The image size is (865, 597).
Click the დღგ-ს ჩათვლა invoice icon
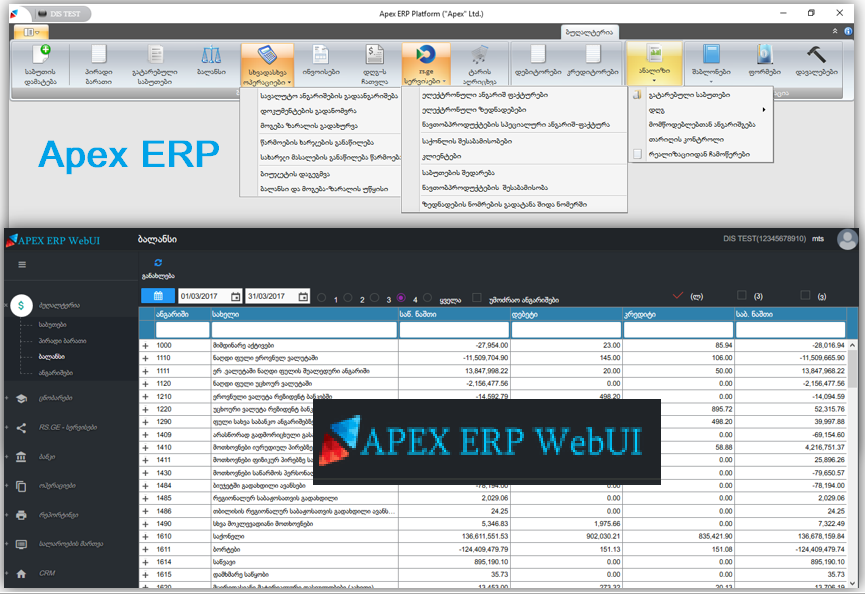click(x=375, y=55)
